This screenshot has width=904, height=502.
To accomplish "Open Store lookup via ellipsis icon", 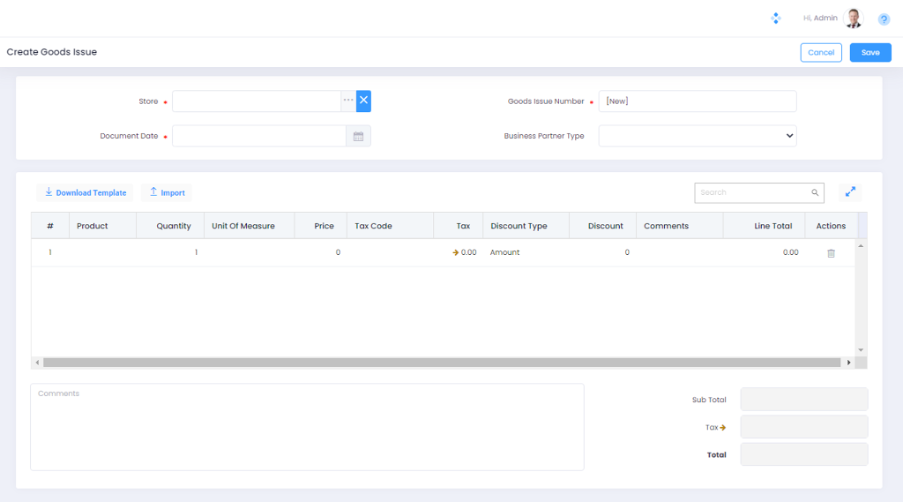I will pyautogui.click(x=348, y=100).
